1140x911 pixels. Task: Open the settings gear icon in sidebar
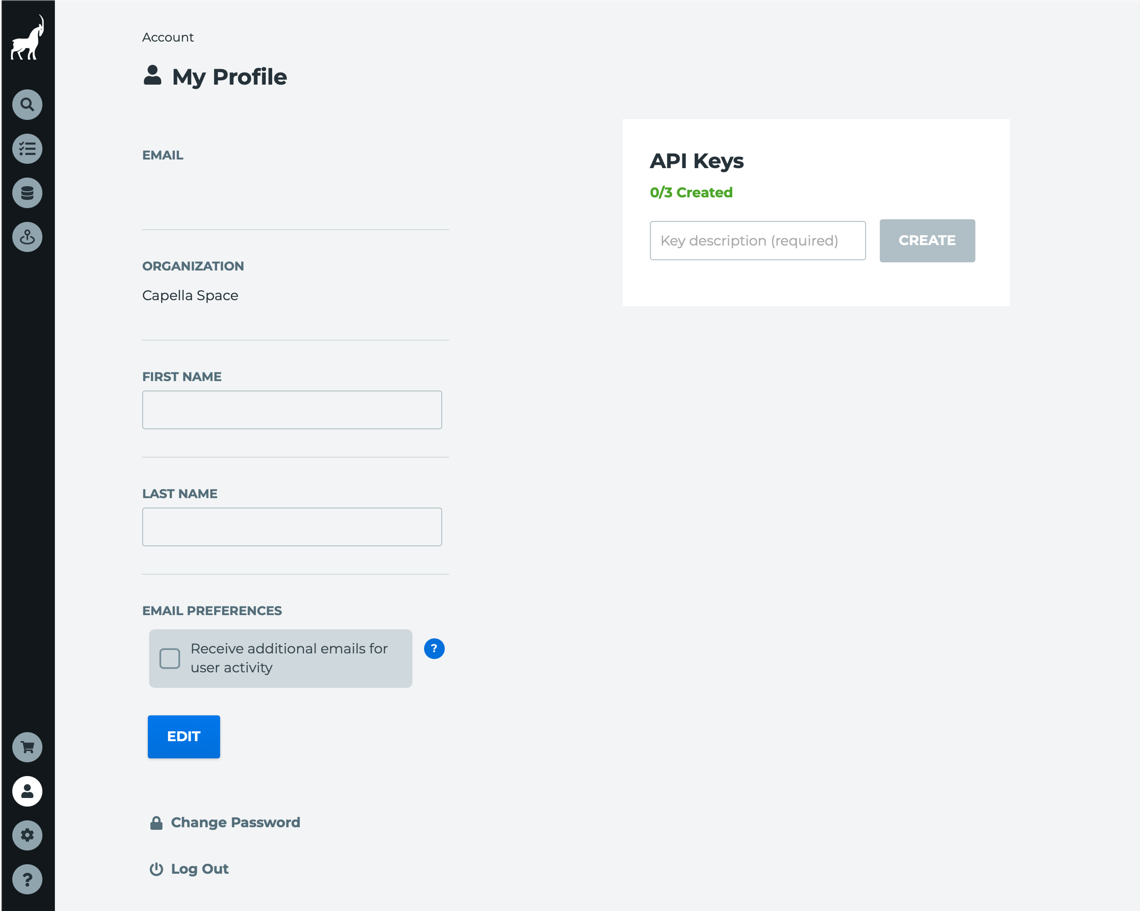click(x=27, y=835)
